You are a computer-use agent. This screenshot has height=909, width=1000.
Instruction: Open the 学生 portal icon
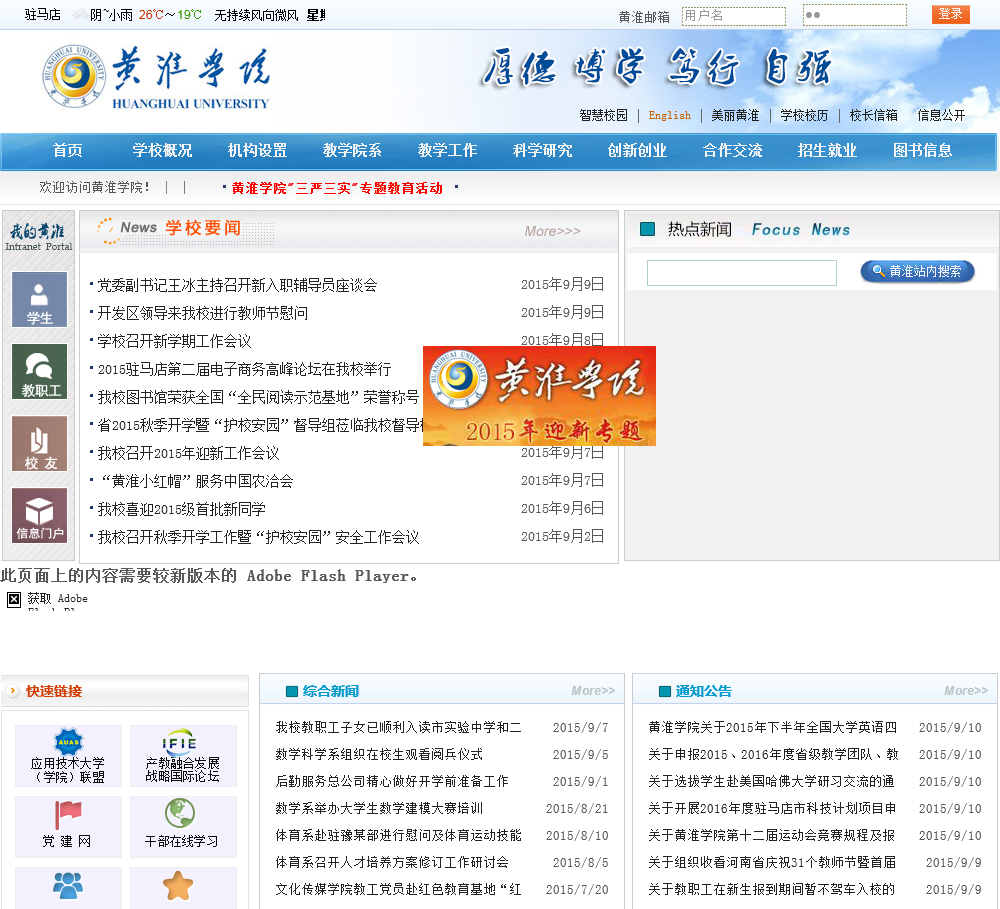tap(39, 299)
